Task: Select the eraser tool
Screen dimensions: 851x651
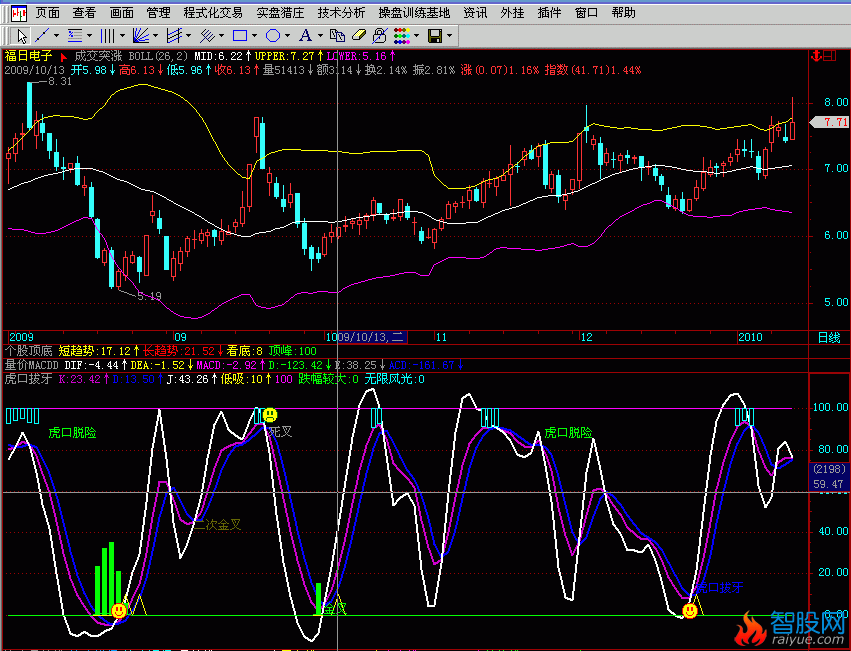Action: pos(359,36)
